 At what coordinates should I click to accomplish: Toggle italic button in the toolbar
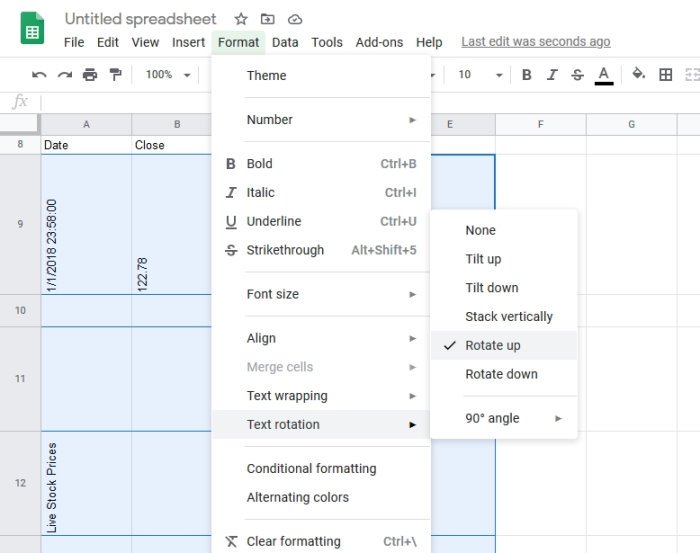point(552,75)
